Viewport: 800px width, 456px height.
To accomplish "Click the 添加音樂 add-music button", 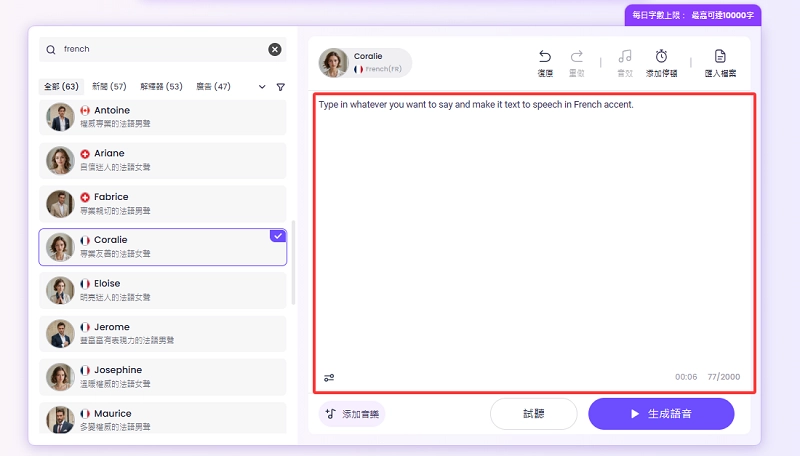I will pos(352,414).
